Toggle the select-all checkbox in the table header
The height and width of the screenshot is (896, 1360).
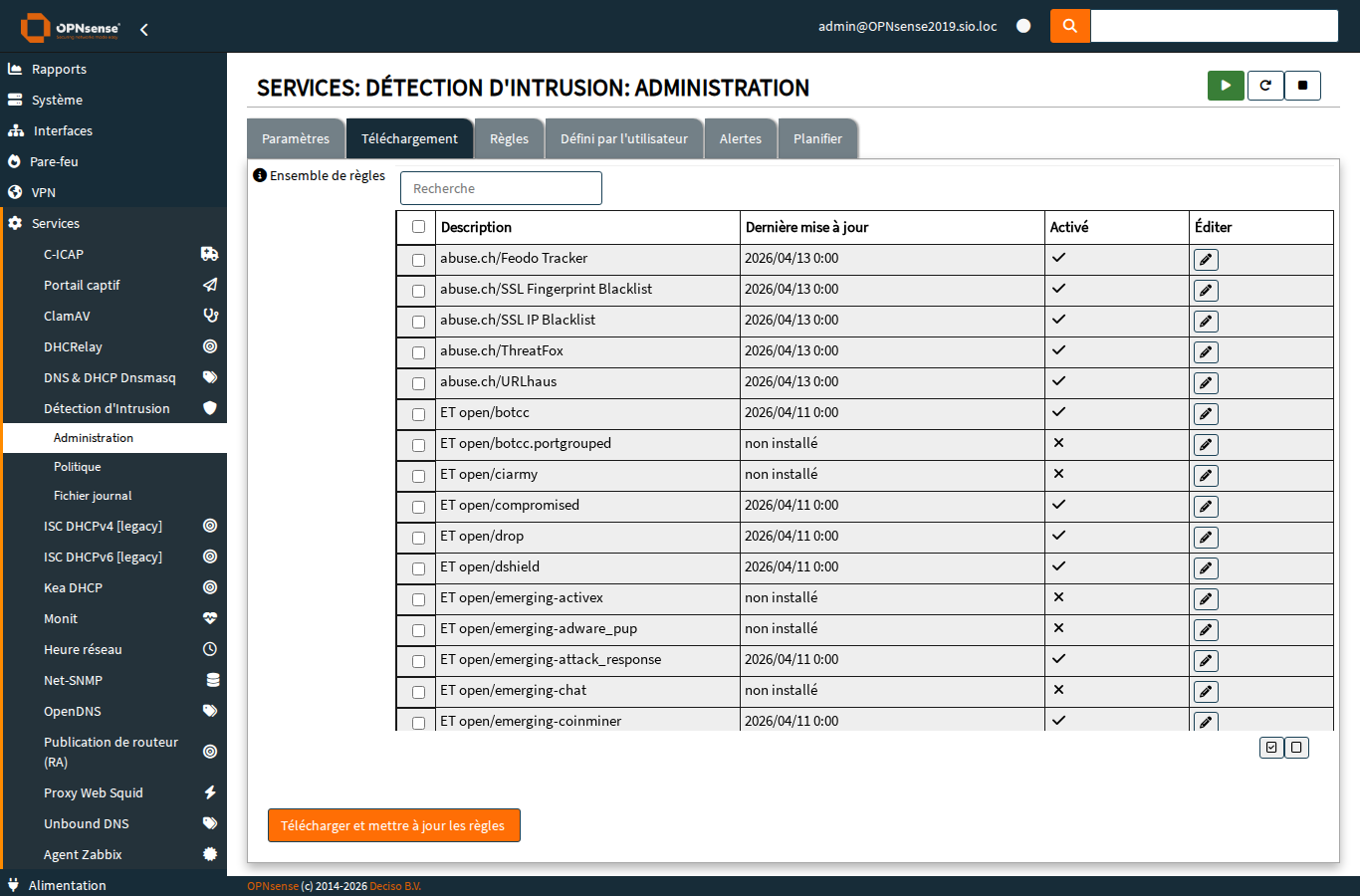pyautogui.click(x=418, y=227)
